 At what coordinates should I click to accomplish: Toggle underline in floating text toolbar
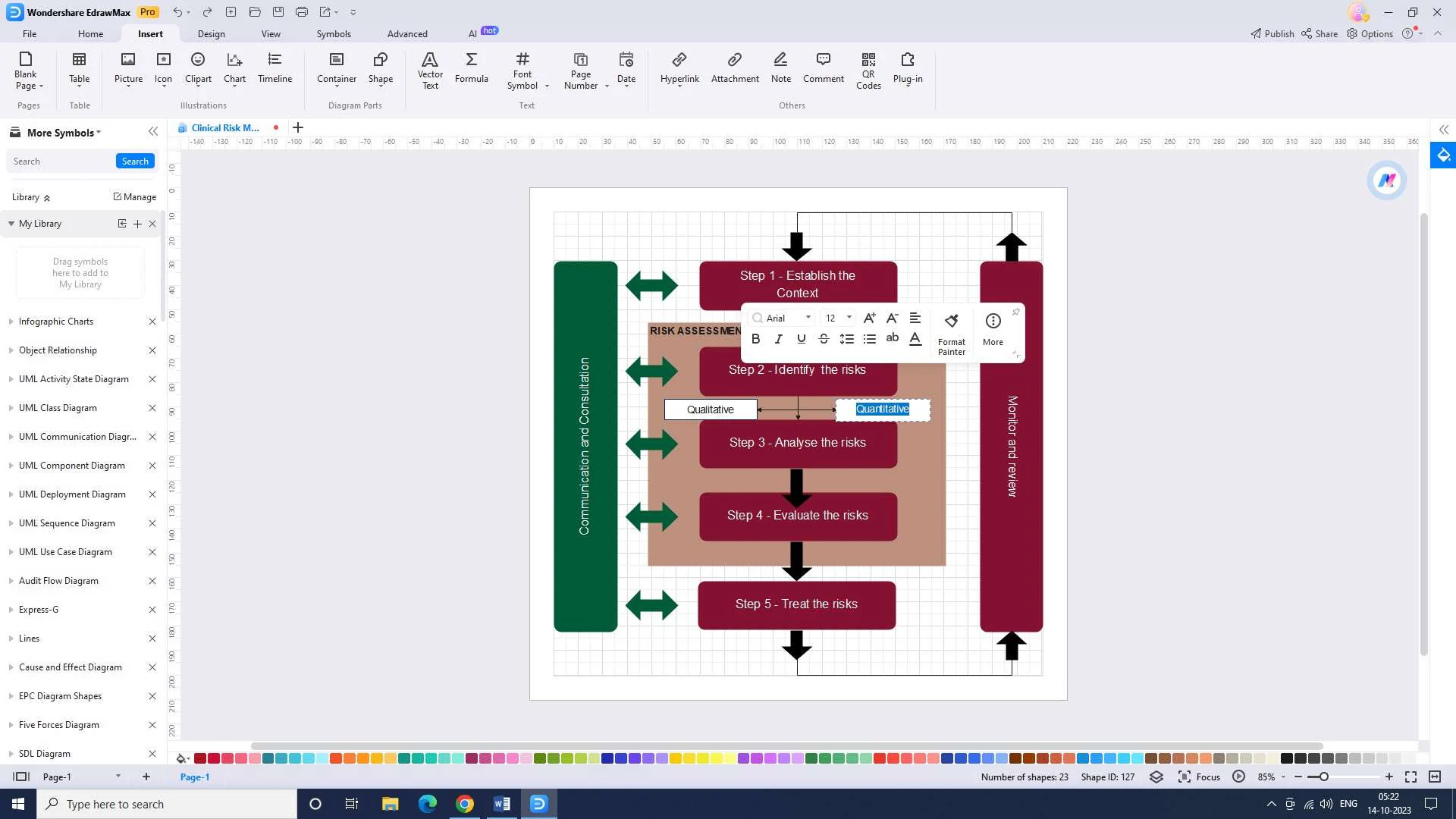click(x=801, y=339)
